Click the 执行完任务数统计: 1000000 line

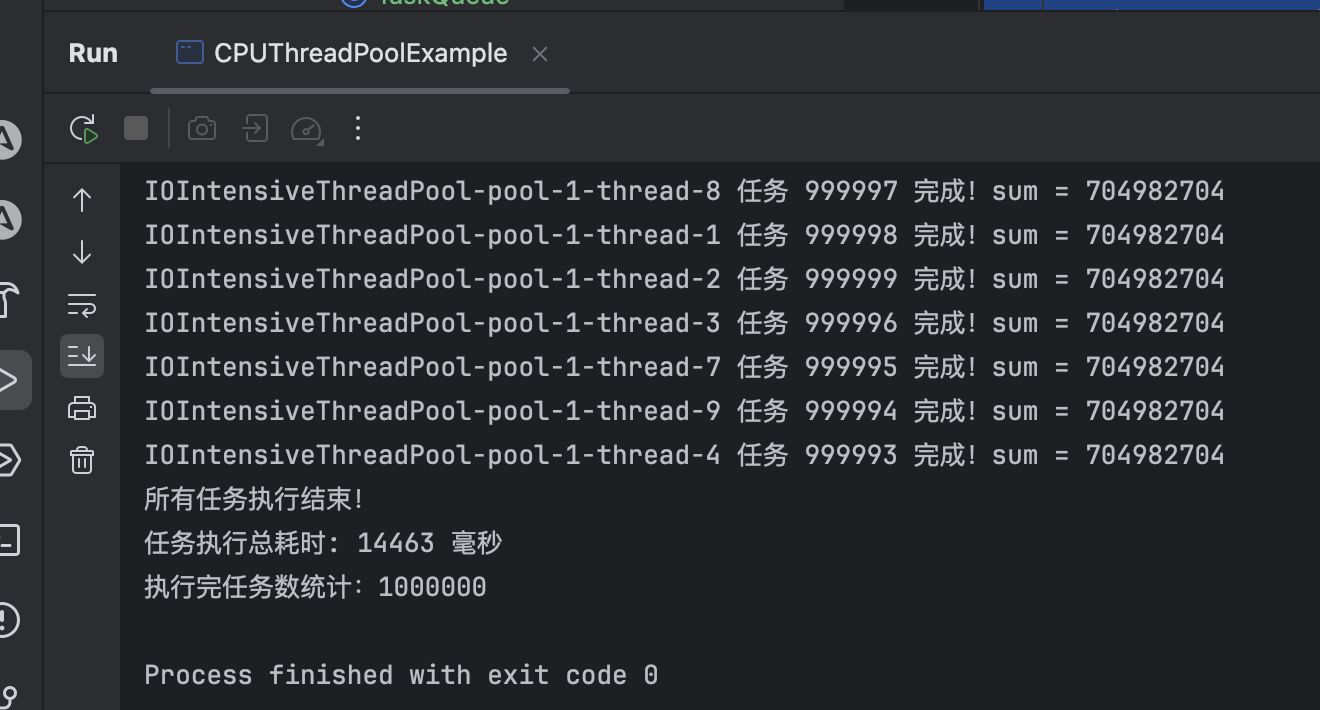[x=315, y=587]
